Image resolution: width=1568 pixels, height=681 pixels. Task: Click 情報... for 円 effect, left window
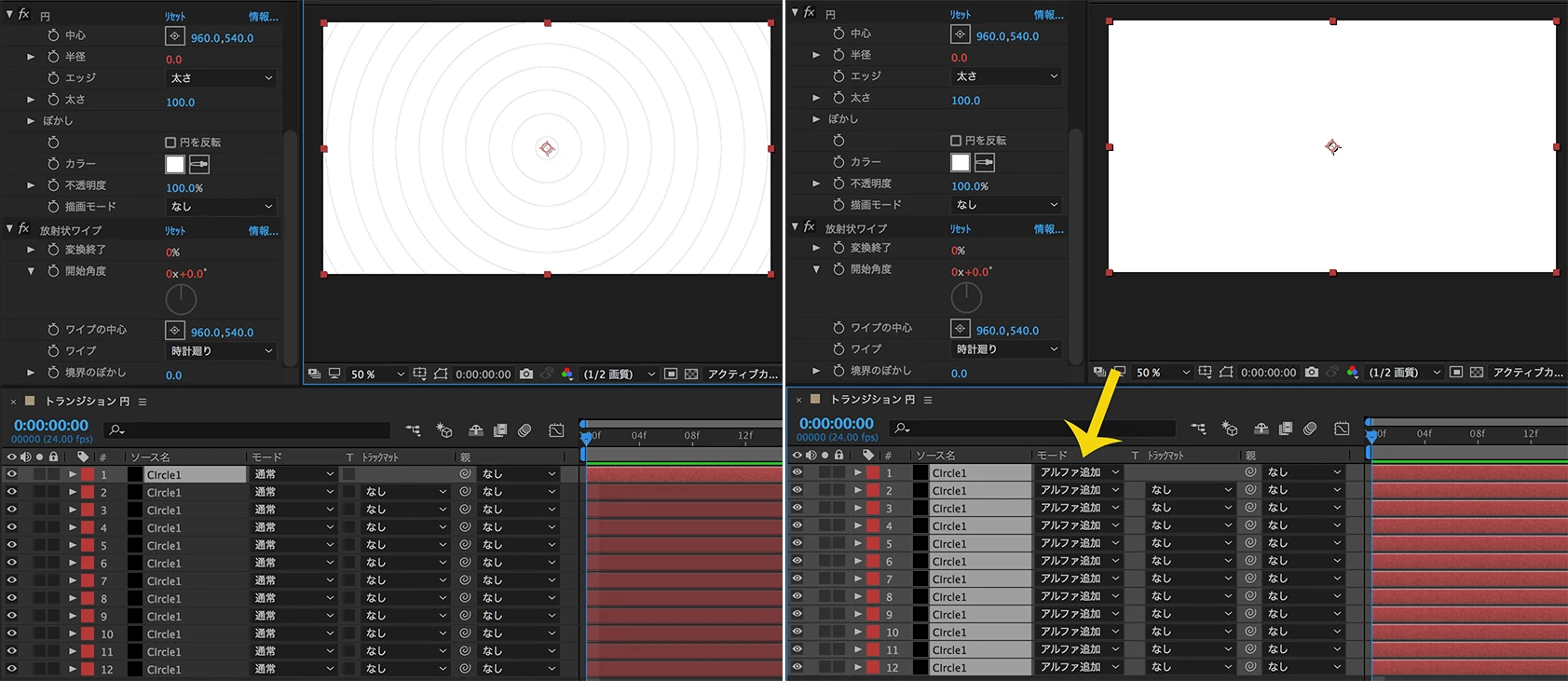point(263,17)
